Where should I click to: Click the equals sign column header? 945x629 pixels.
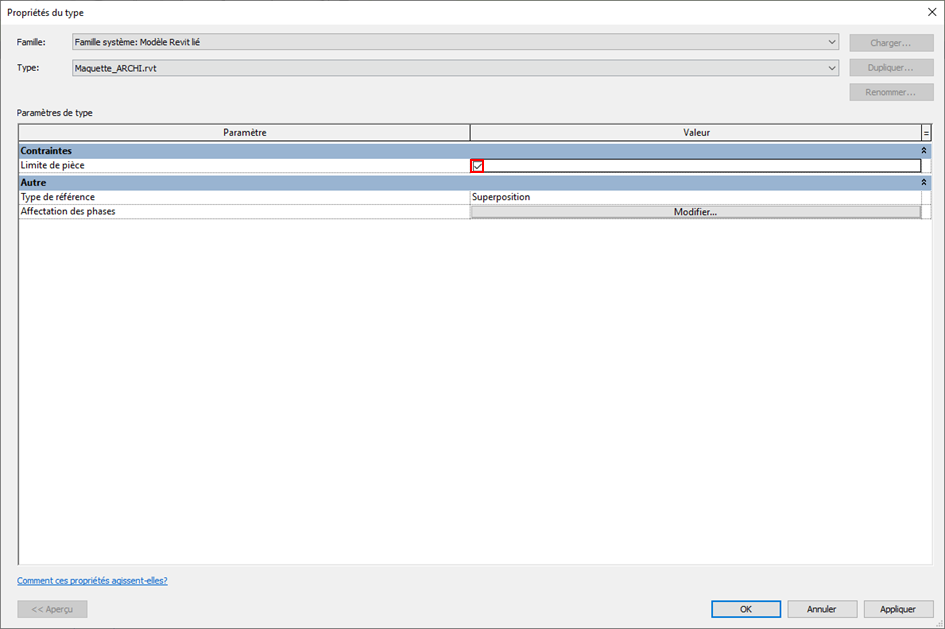pyautogui.click(x=926, y=133)
